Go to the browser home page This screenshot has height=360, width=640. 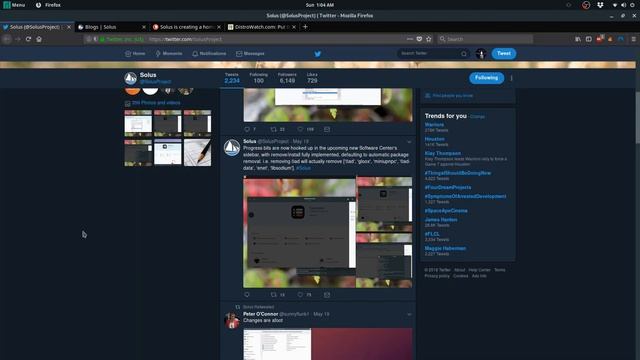pyautogui.click(x=39, y=39)
